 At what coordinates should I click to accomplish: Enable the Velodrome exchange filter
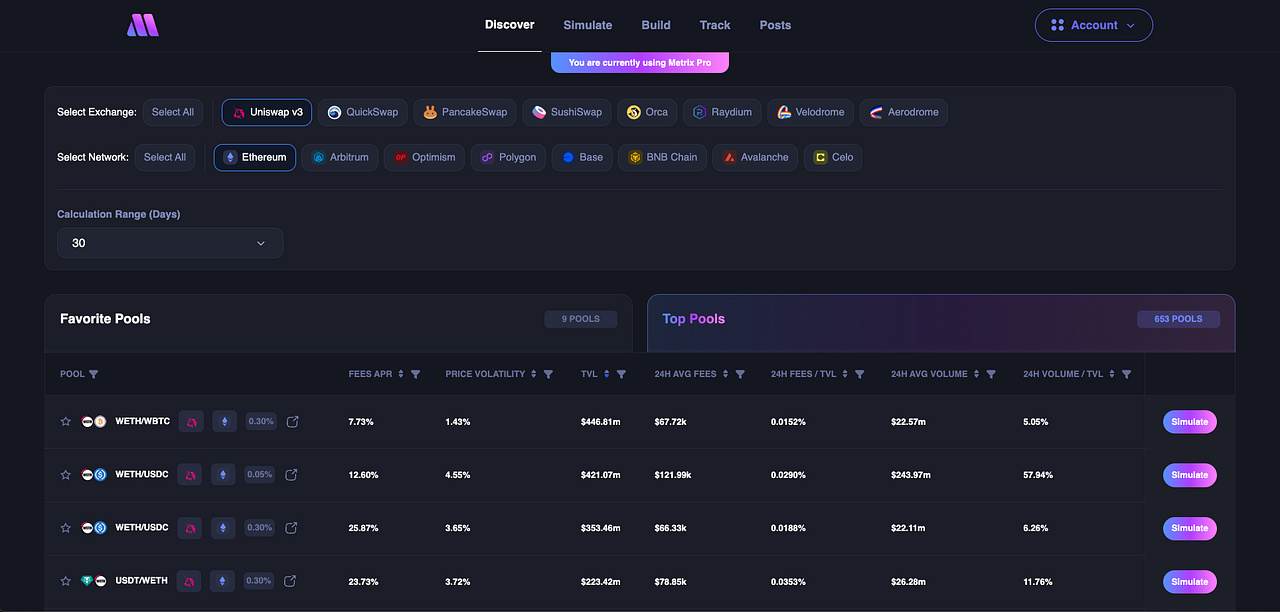point(811,112)
